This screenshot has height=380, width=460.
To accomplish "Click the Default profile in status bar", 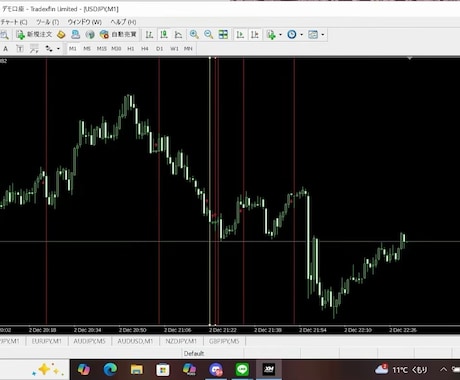I will coord(194,353).
